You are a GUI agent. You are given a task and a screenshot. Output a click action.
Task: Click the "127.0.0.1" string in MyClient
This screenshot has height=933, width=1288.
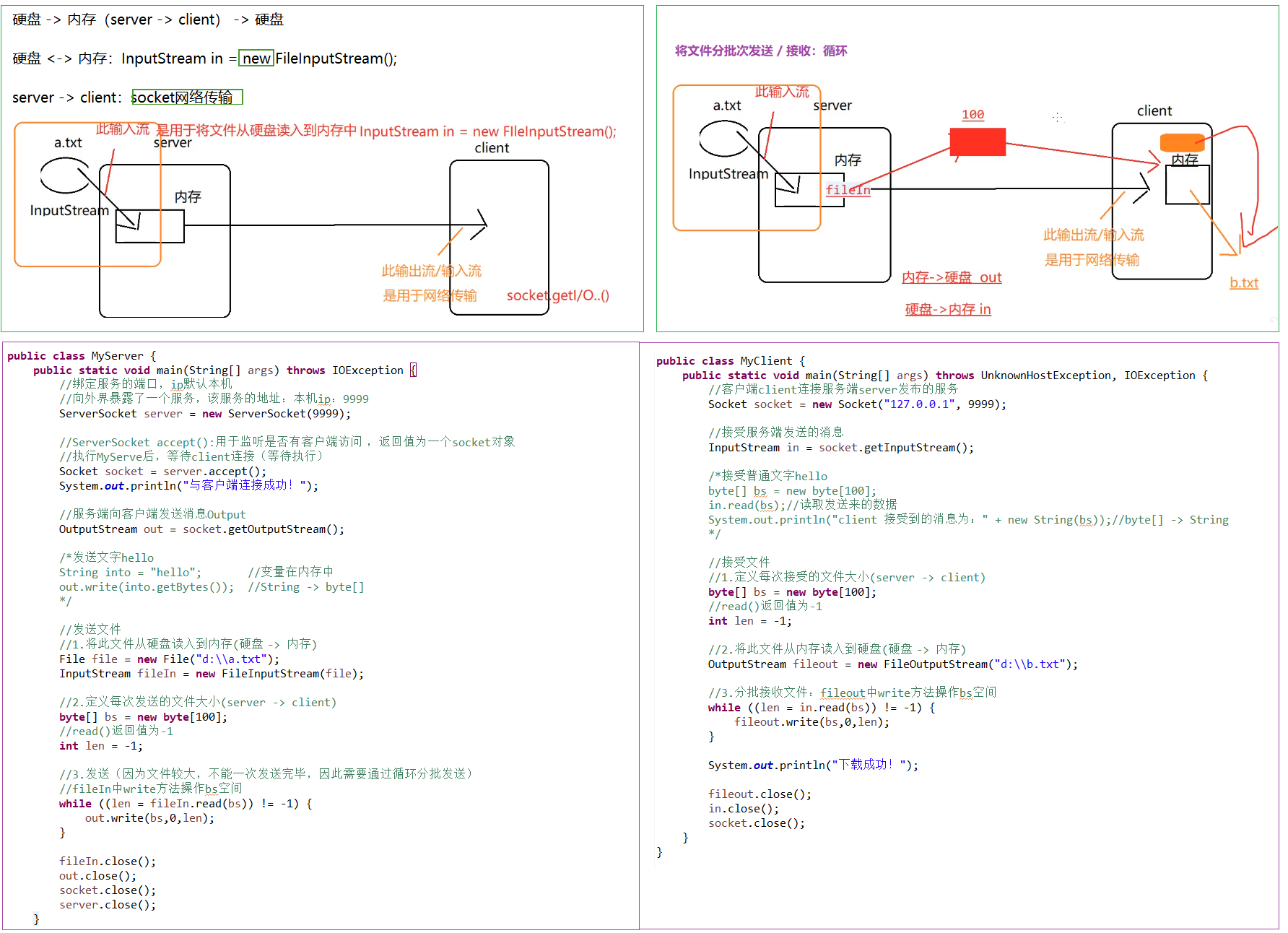pos(919,404)
